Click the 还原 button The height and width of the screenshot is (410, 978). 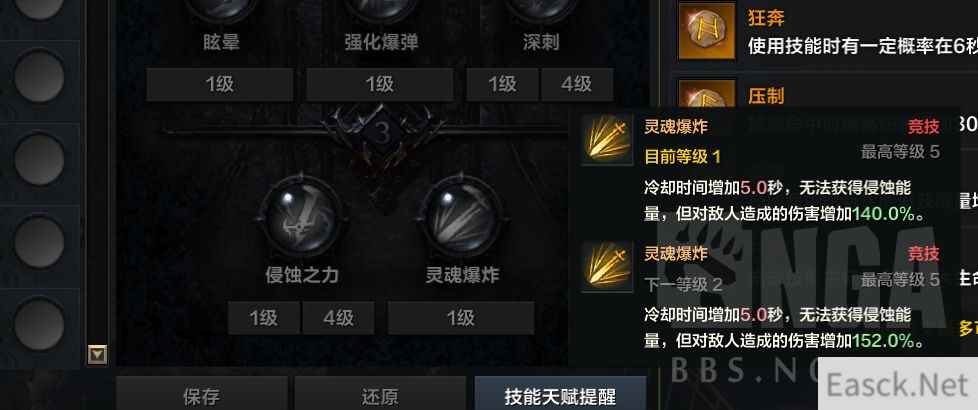click(x=380, y=395)
